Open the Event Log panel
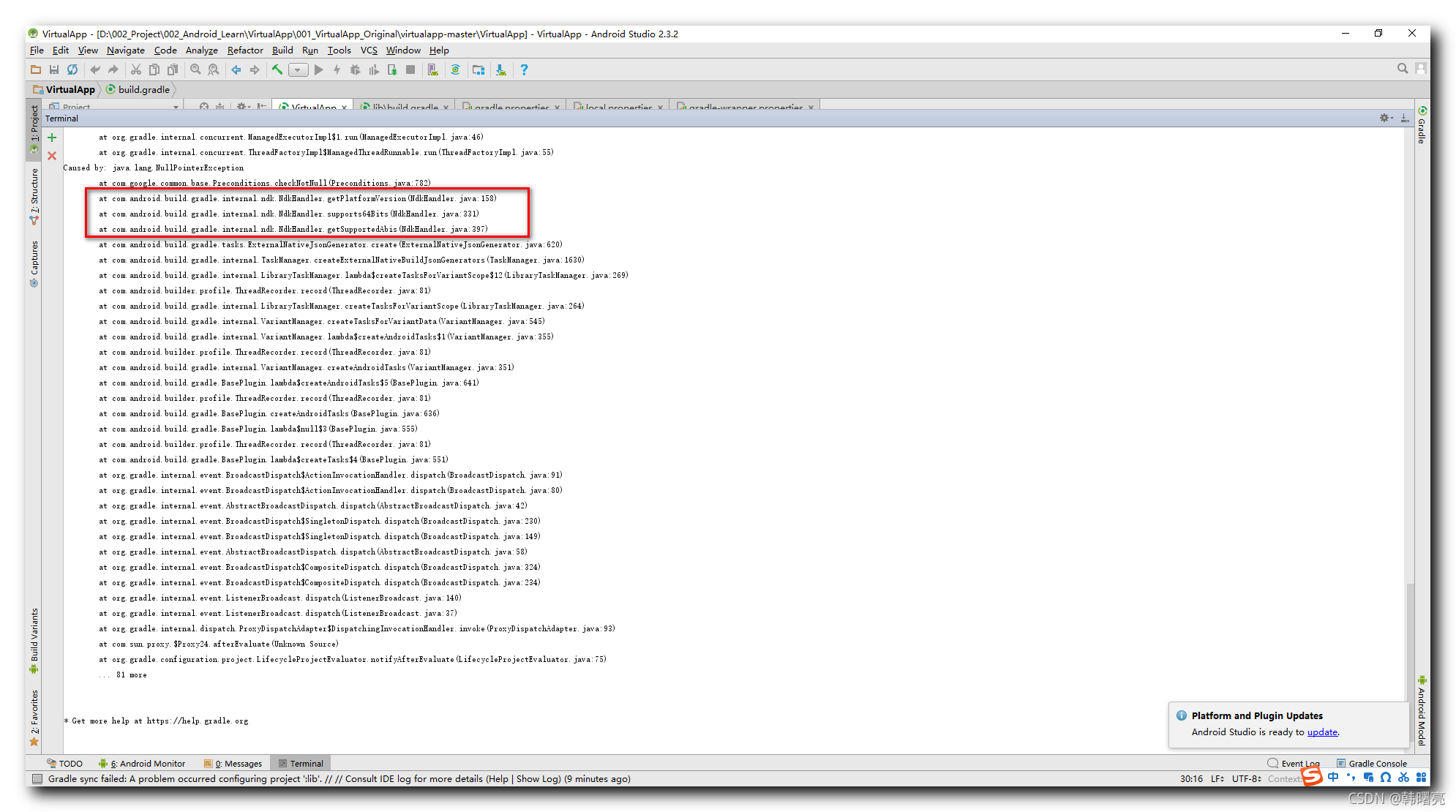This screenshot has width=1456, height=812. (x=1294, y=763)
